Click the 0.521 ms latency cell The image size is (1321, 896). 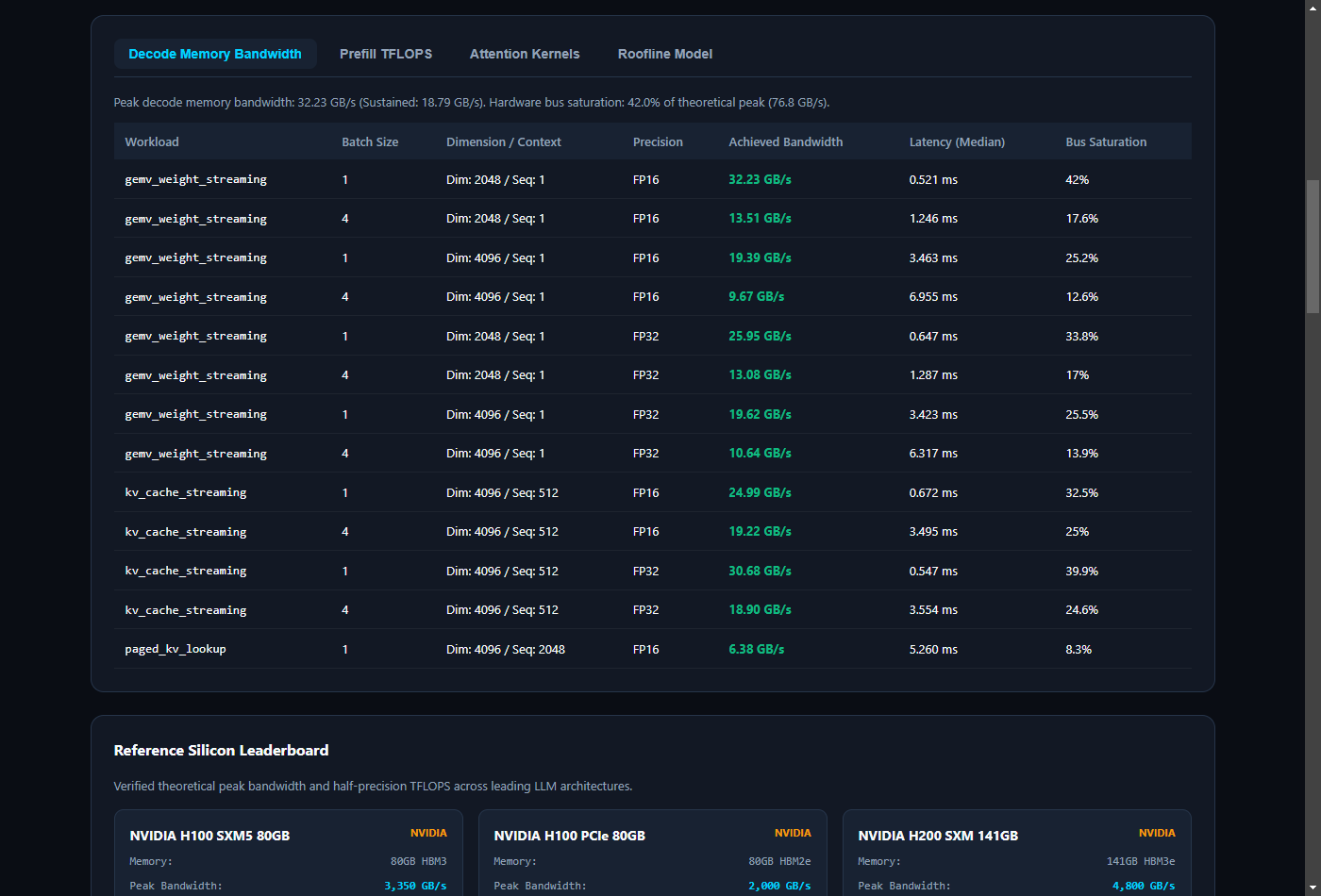click(933, 179)
